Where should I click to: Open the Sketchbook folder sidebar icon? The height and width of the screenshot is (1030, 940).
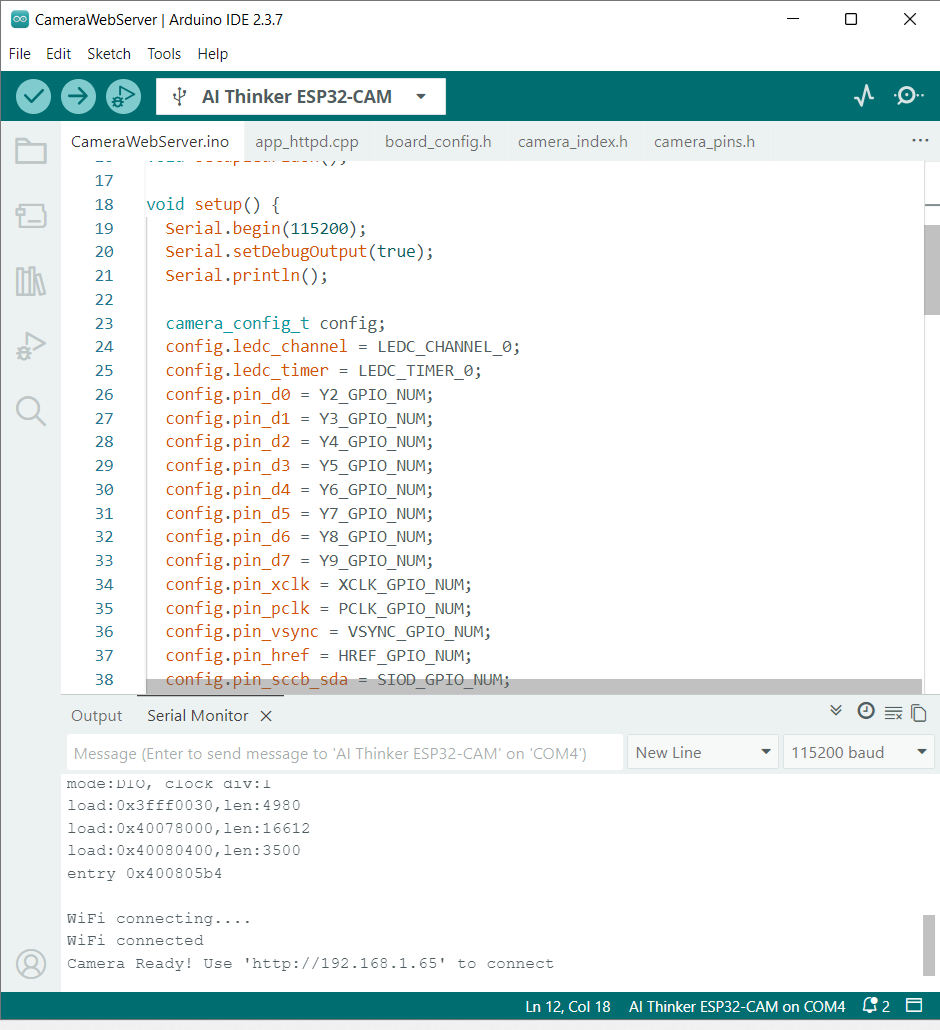point(31,150)
